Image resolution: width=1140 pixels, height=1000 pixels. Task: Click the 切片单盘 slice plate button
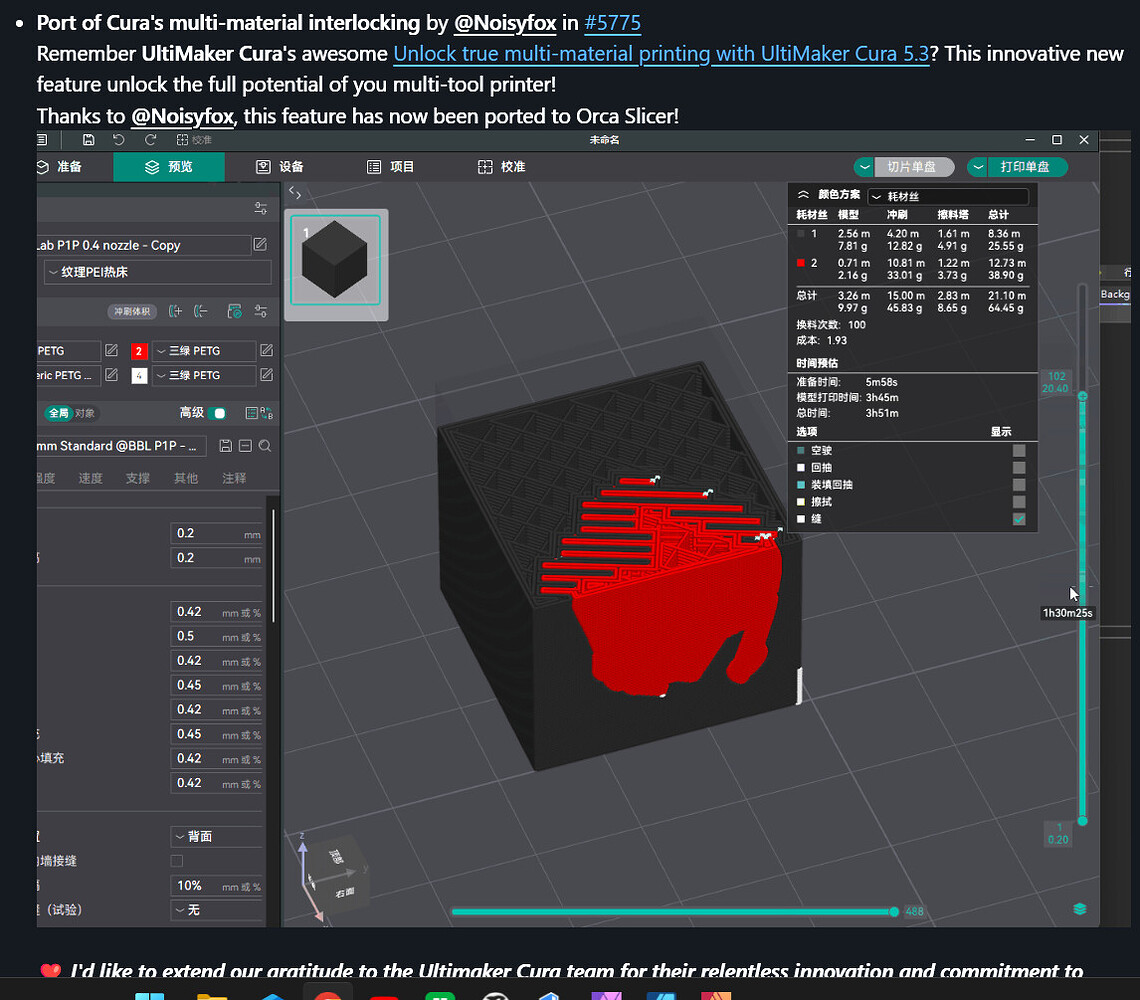pyautogui.click(x=914, y=167)
